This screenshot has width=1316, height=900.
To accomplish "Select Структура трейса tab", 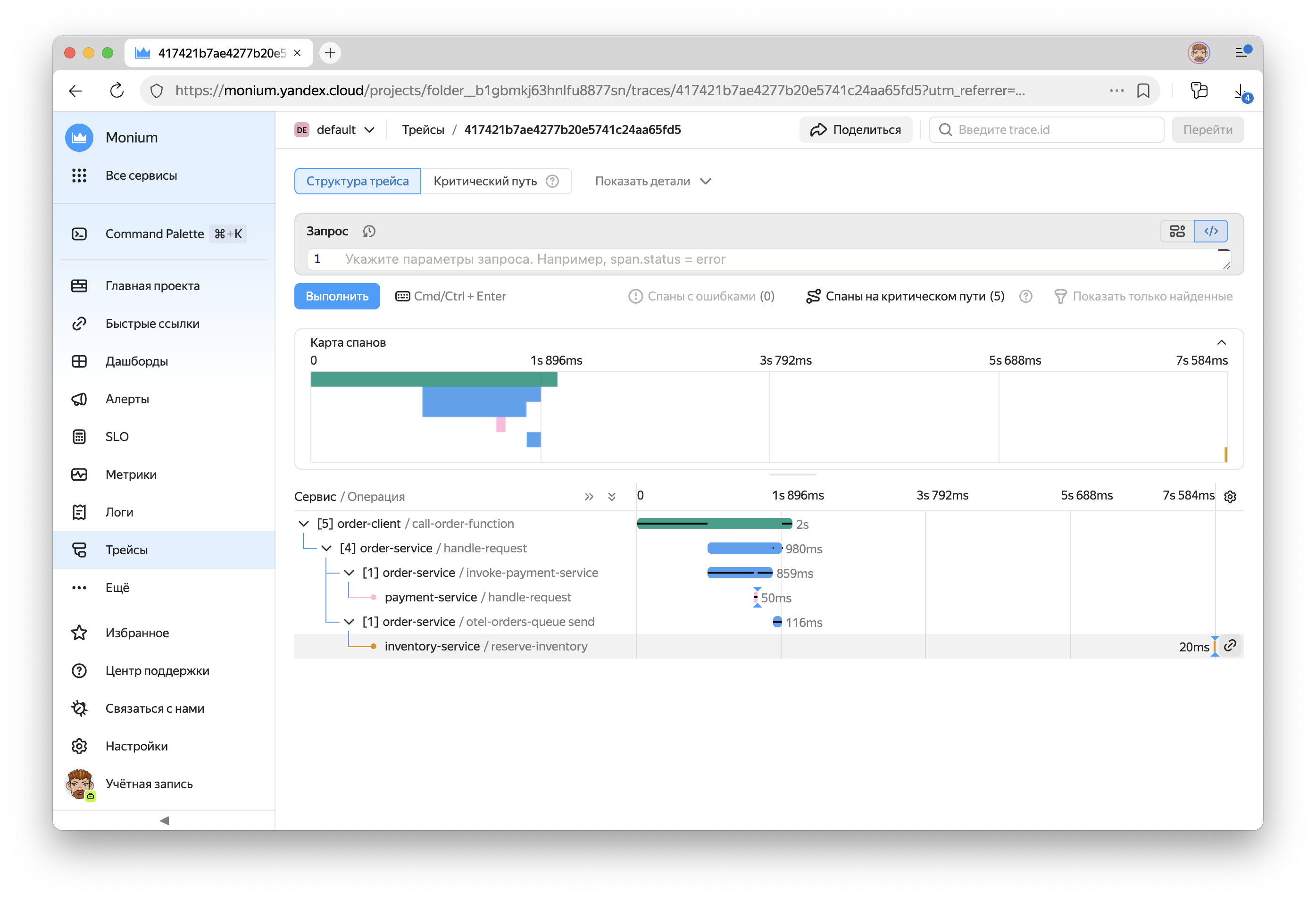I will tap(358, 181).
